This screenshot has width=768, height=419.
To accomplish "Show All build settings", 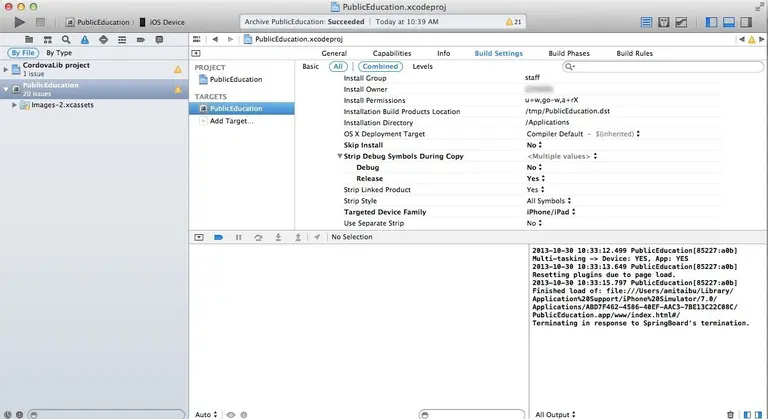I will (338, 67).
